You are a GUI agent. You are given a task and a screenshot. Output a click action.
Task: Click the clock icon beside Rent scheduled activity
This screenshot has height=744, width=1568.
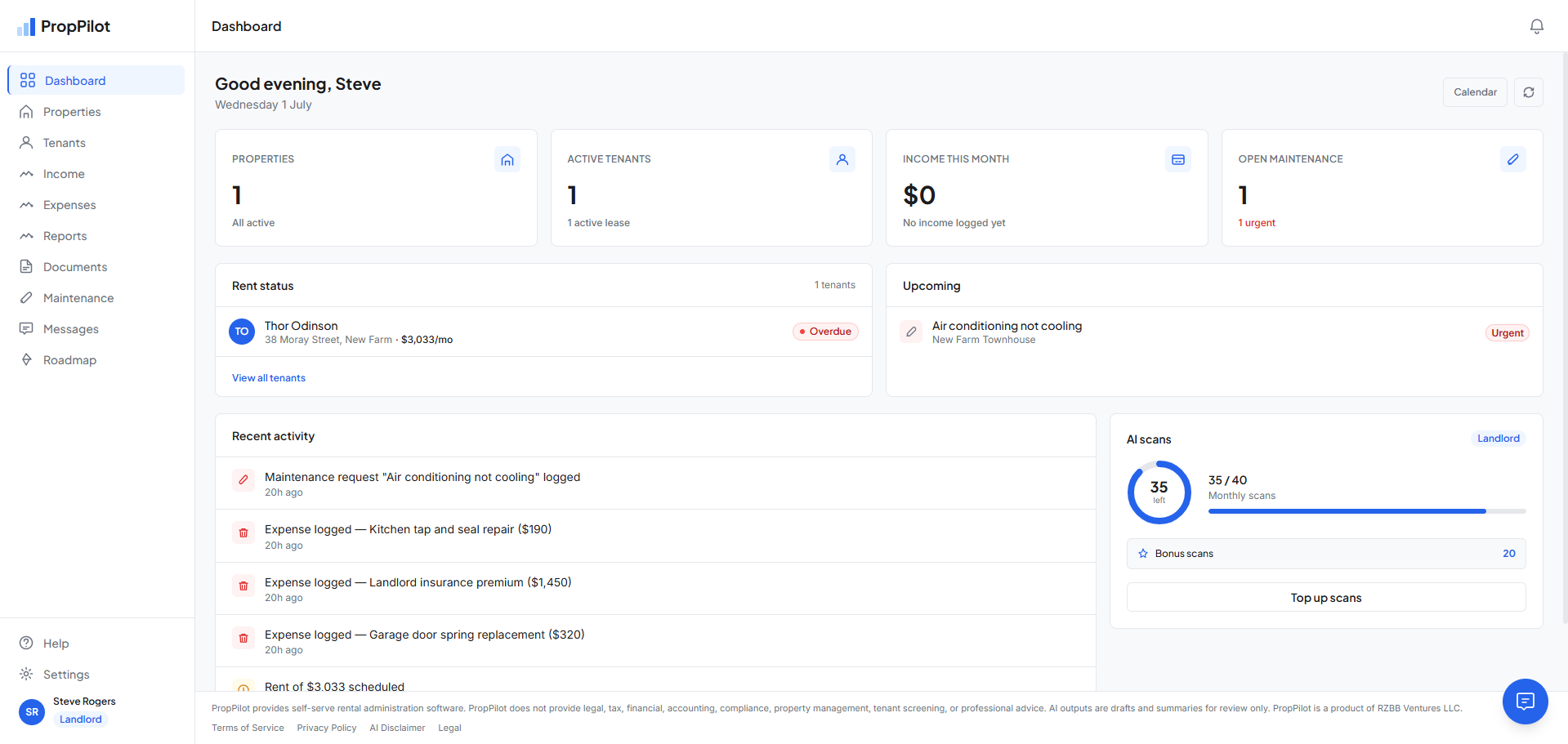pyautogui.click(x=243, y=688)
